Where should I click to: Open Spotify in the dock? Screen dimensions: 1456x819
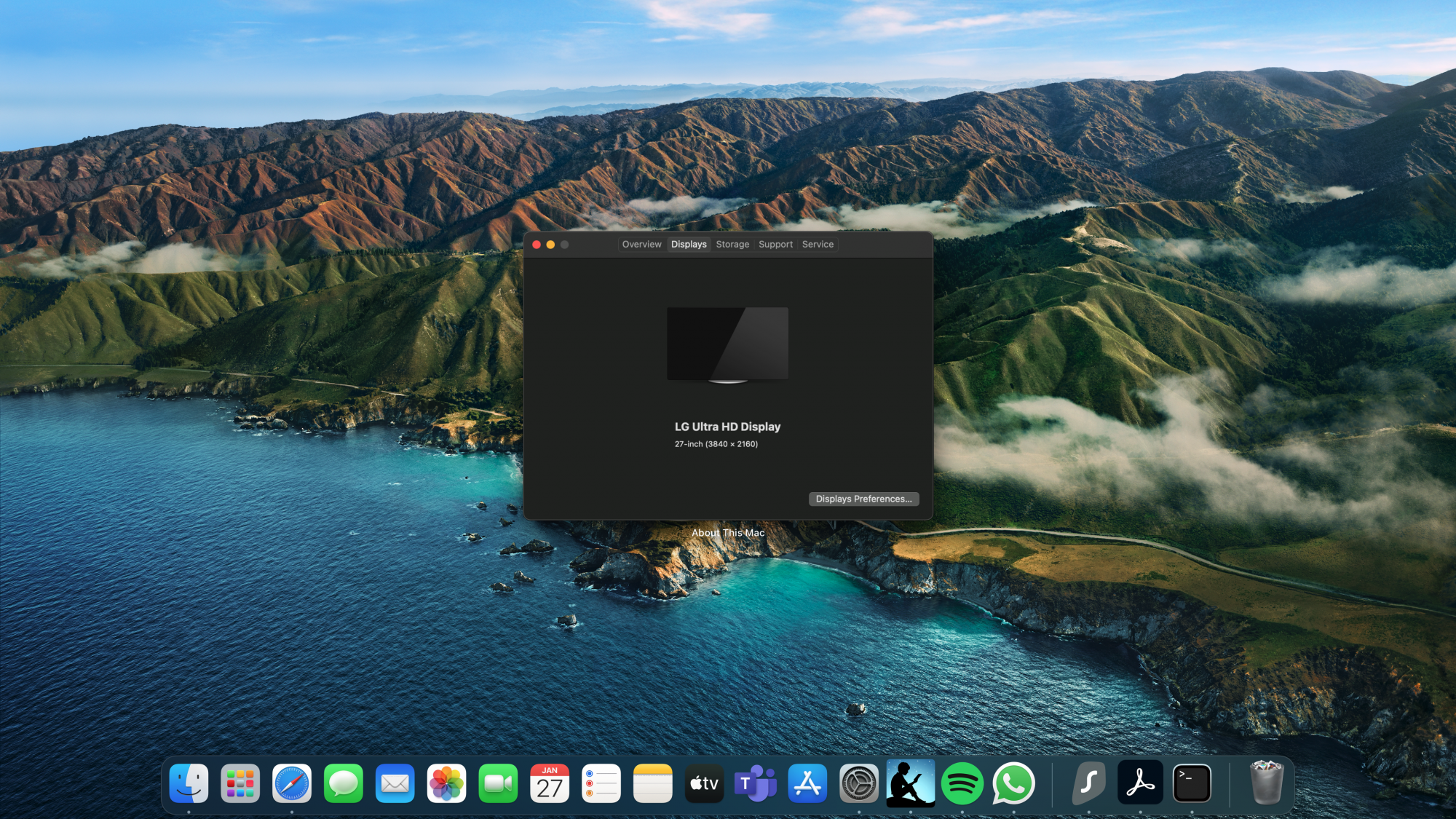coord(962,783)
